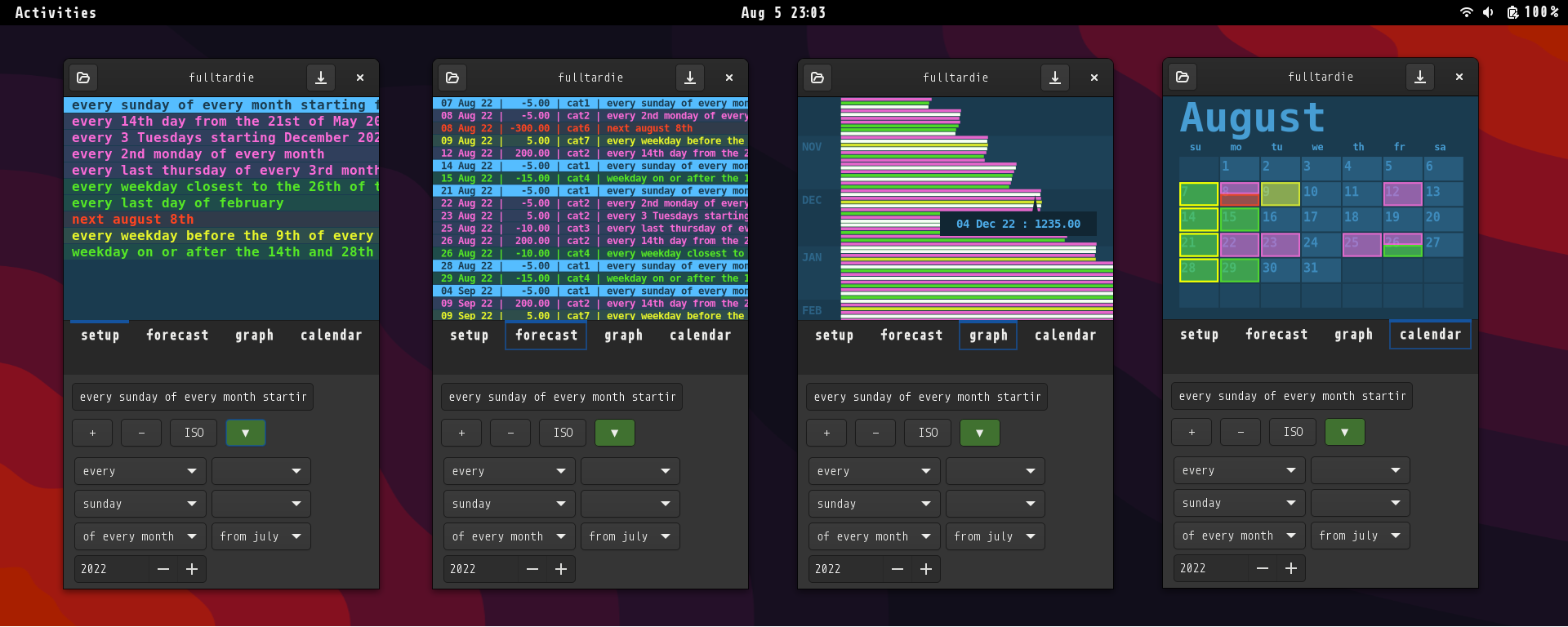Toggle green triangle button in third window
The width and height of the screenshot is (1568, 627).
pos(980,433)
